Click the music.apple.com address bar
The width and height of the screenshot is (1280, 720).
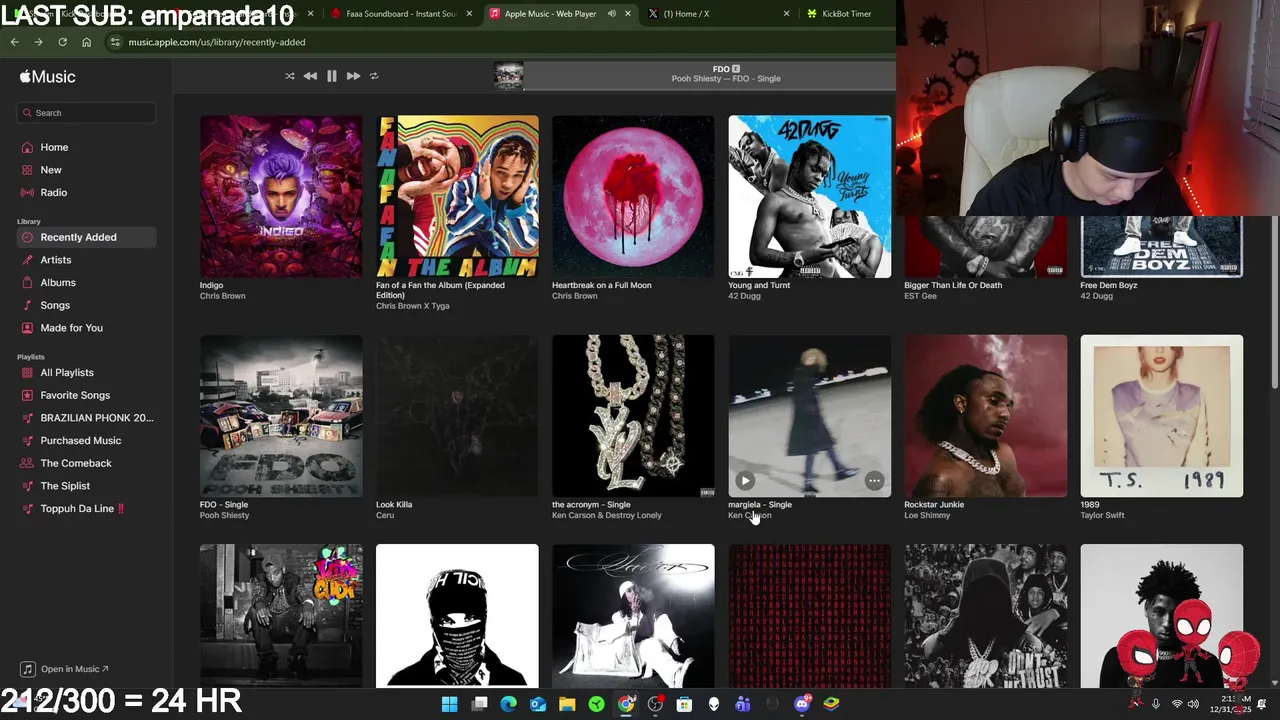[x=217, y=42]
